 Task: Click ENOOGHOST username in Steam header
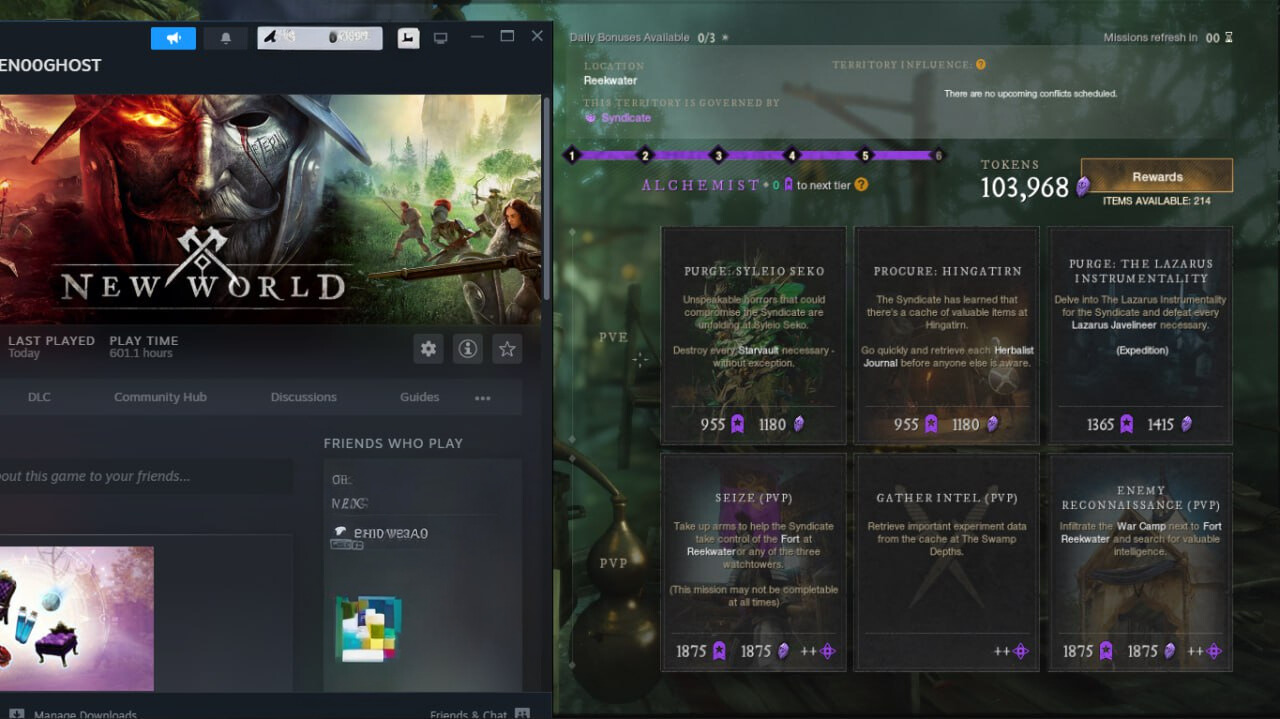[x=50, y=65]
